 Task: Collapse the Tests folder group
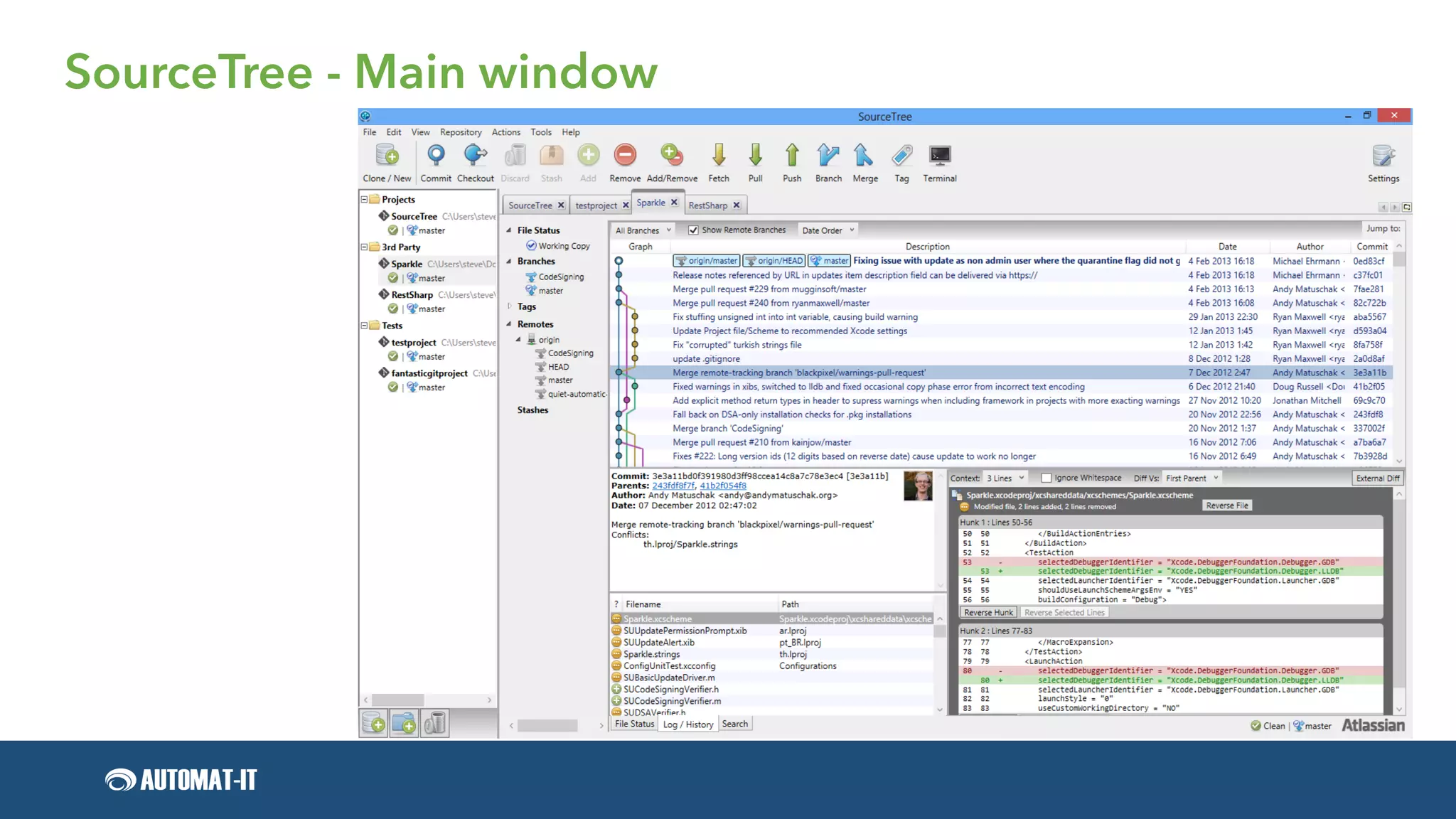(x=364, y=326)
